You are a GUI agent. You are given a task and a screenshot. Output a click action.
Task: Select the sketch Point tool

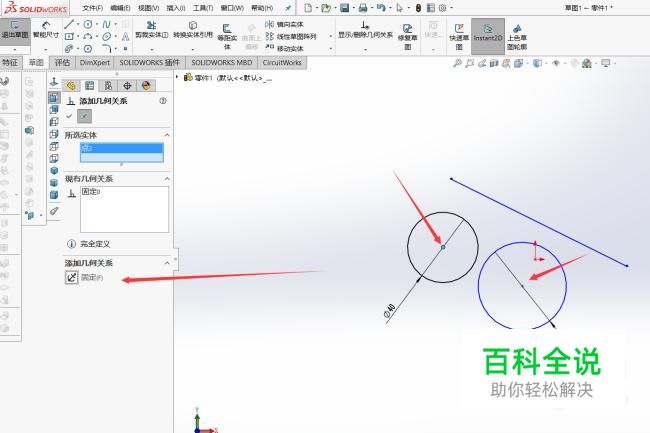click(126, 48)
